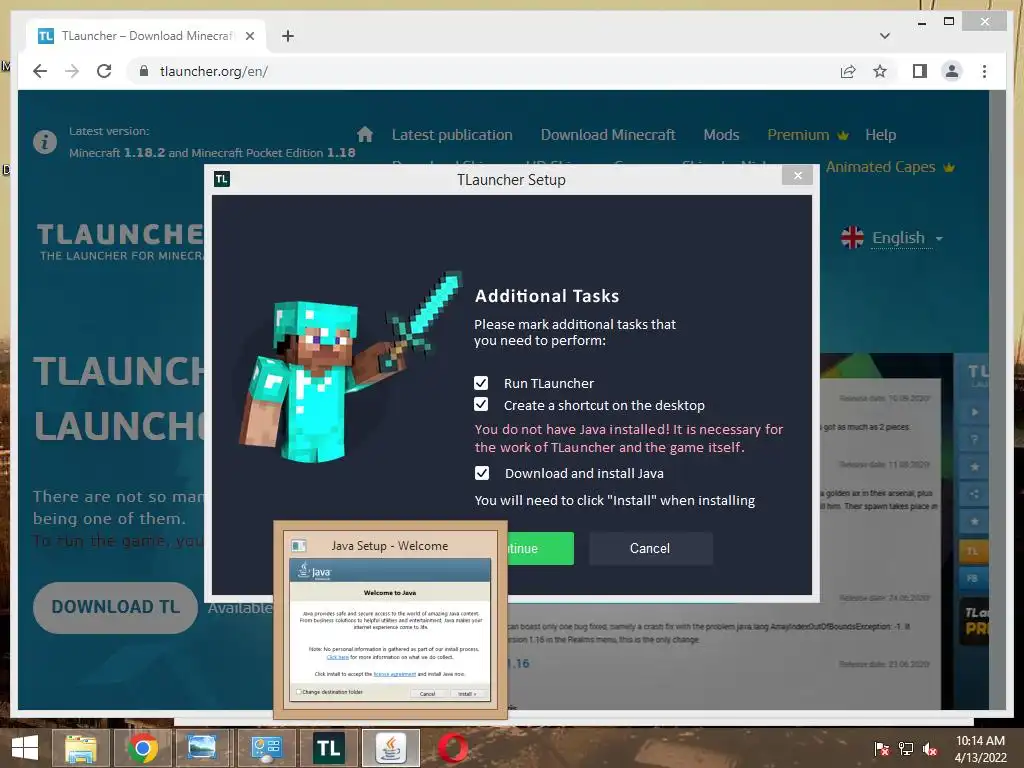Open Chrome side panel

920,71
